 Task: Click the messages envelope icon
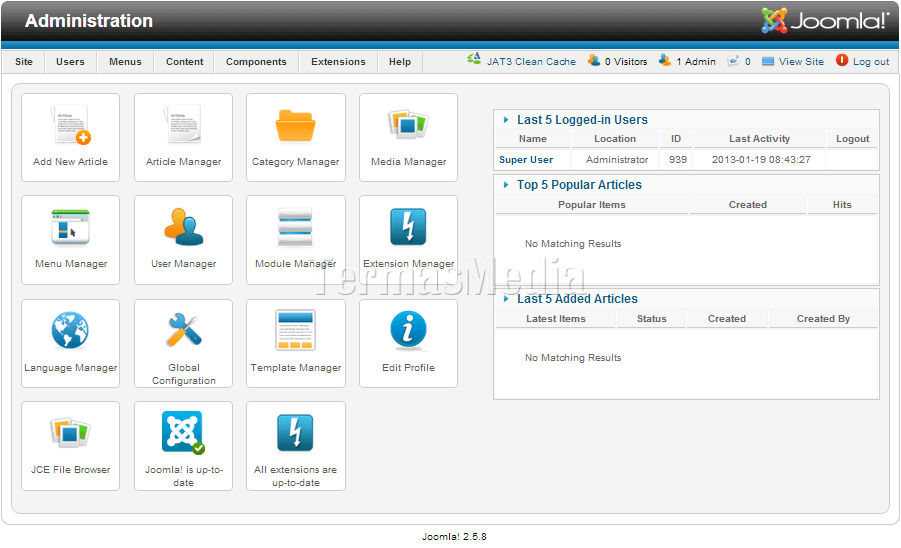[x=733, y=61]
